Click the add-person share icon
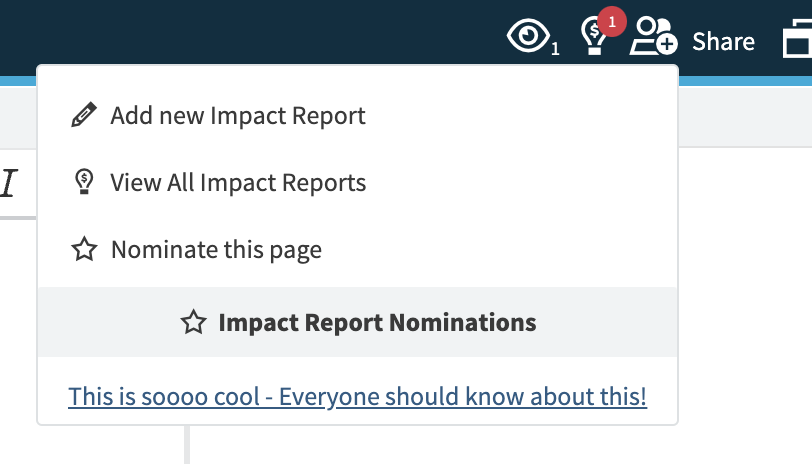This screenshot has height=464, width=812. [x=653, y=38]
